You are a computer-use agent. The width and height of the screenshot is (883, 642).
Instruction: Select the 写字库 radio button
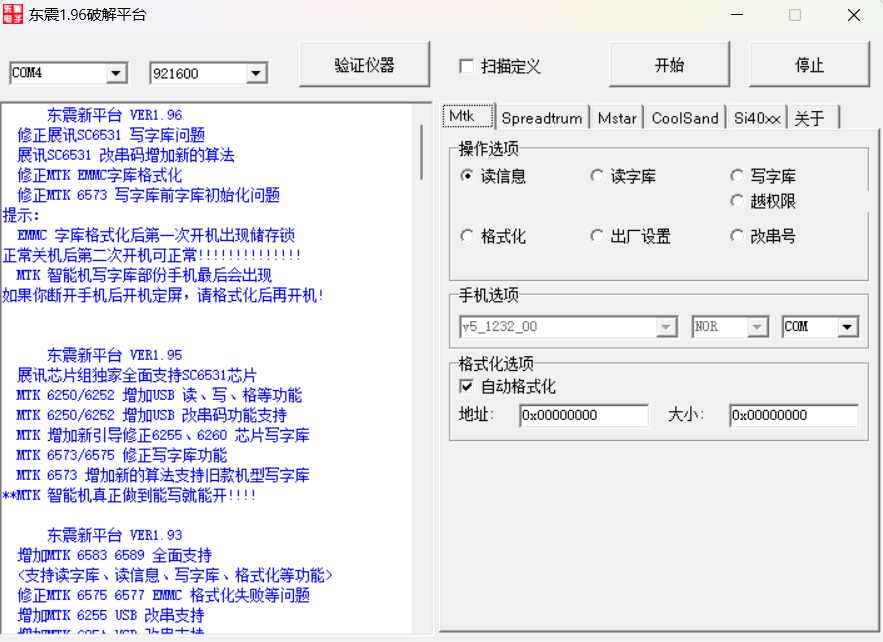click(737, 176)
